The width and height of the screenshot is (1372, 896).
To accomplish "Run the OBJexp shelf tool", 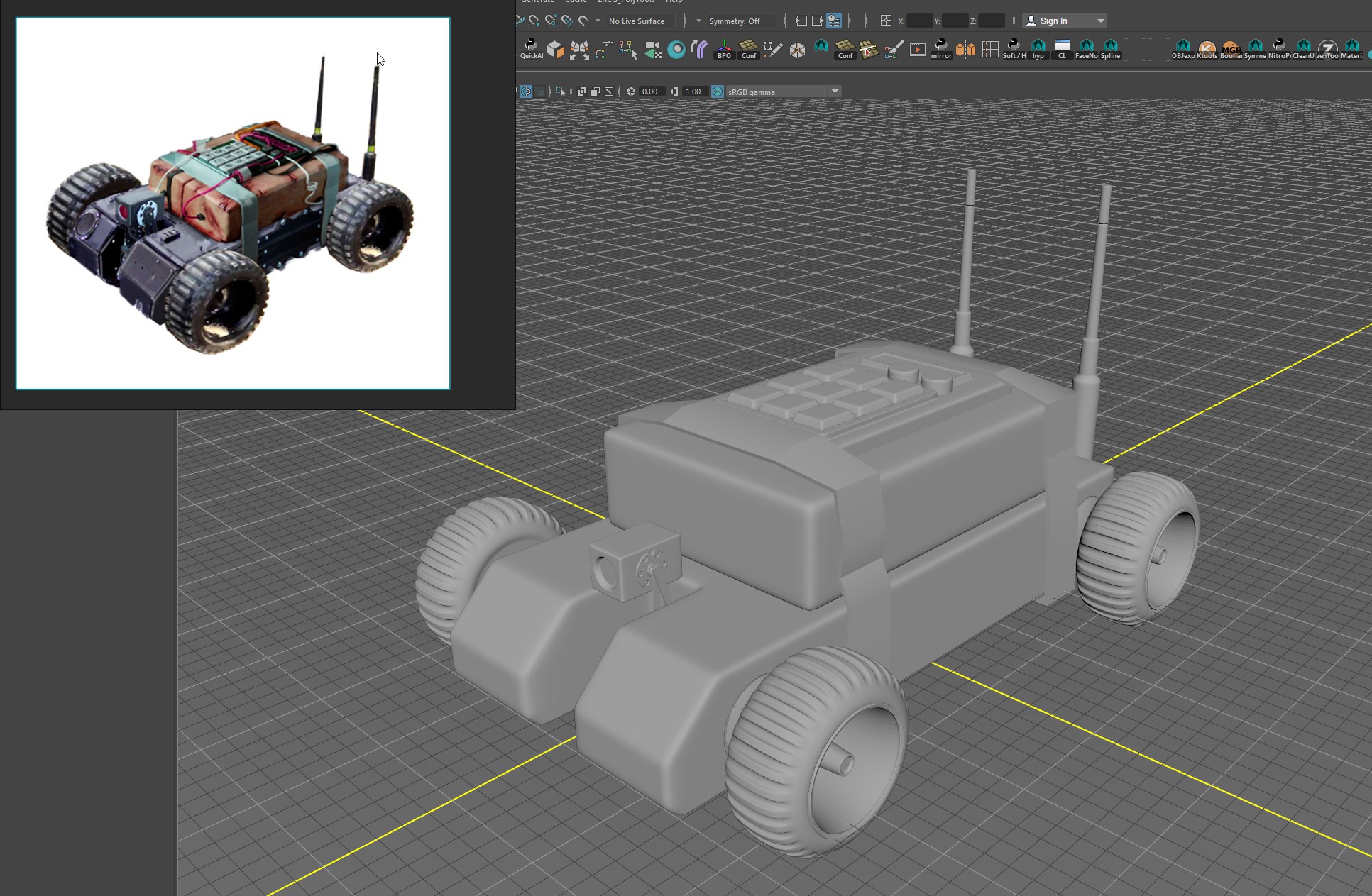I will point(1183,50).
